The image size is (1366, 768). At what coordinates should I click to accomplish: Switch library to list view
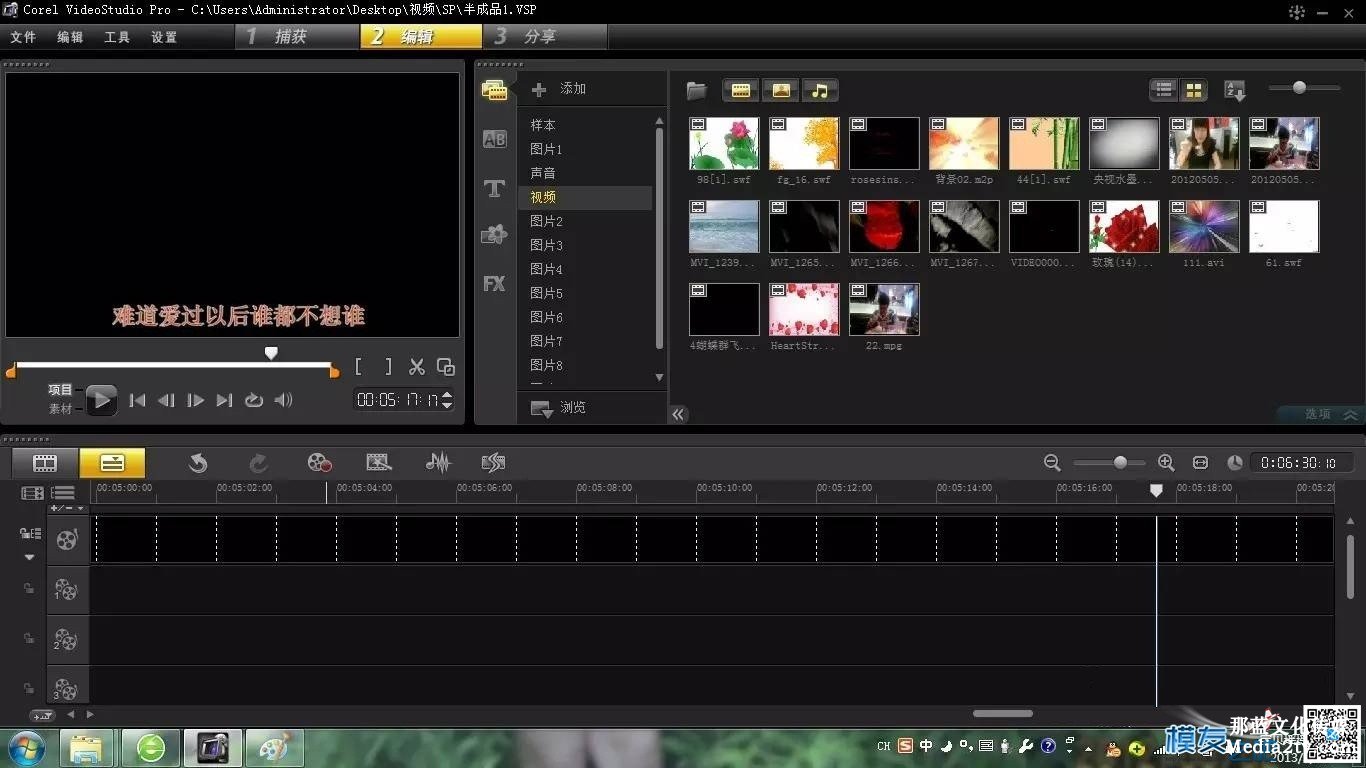[x=1163, y=91]
